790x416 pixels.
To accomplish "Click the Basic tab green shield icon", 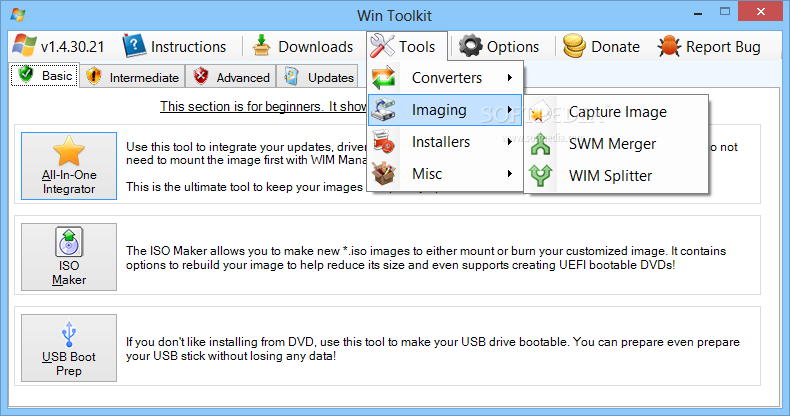I will 26,75.
